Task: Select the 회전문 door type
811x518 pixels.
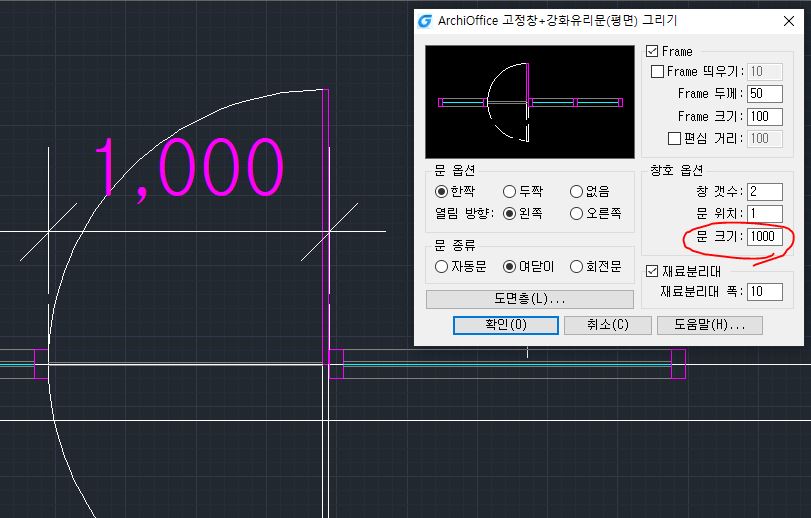Action: tap(577, 267)
